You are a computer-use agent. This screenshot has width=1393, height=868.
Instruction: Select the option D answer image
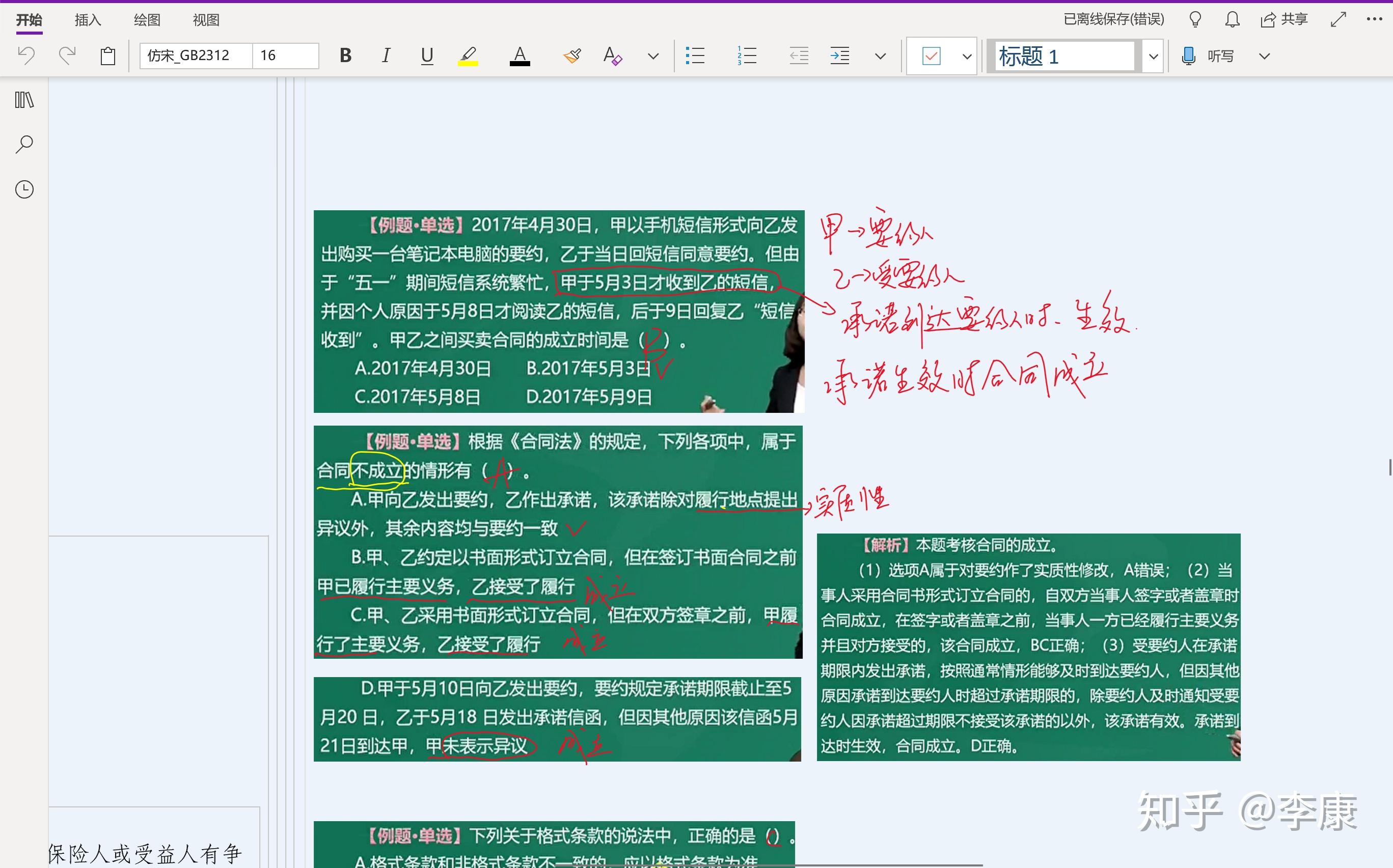pyautogui.click(x=557, y=719)
